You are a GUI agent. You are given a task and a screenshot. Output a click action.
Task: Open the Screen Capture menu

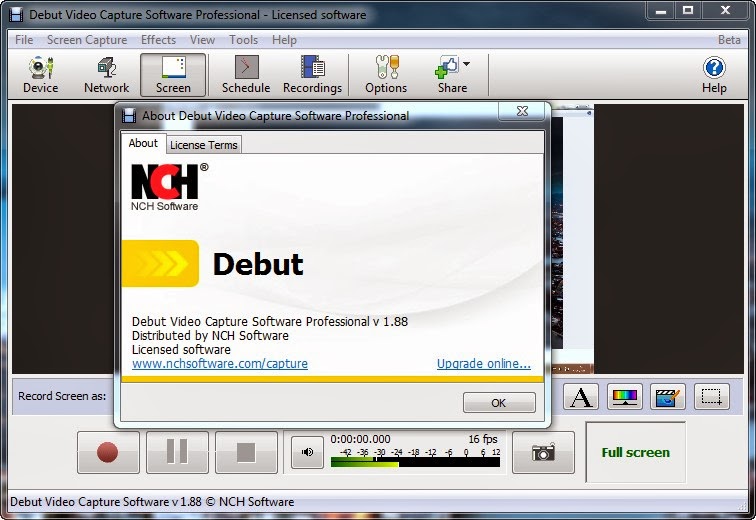coord(87,40)
